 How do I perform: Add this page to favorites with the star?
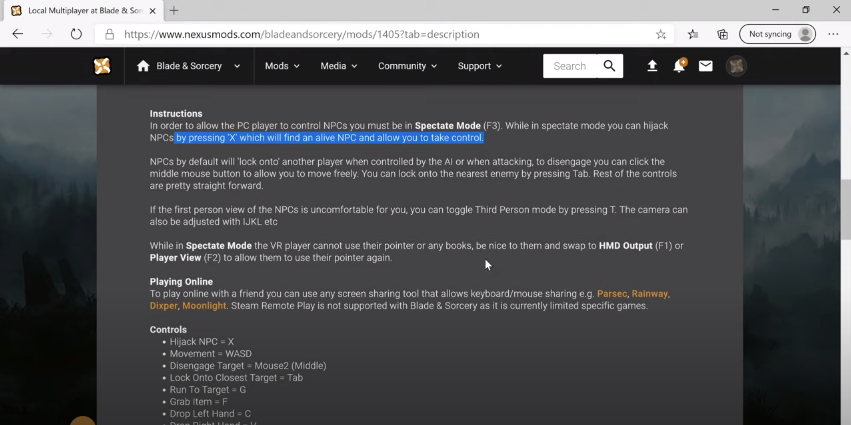point(661,34)
